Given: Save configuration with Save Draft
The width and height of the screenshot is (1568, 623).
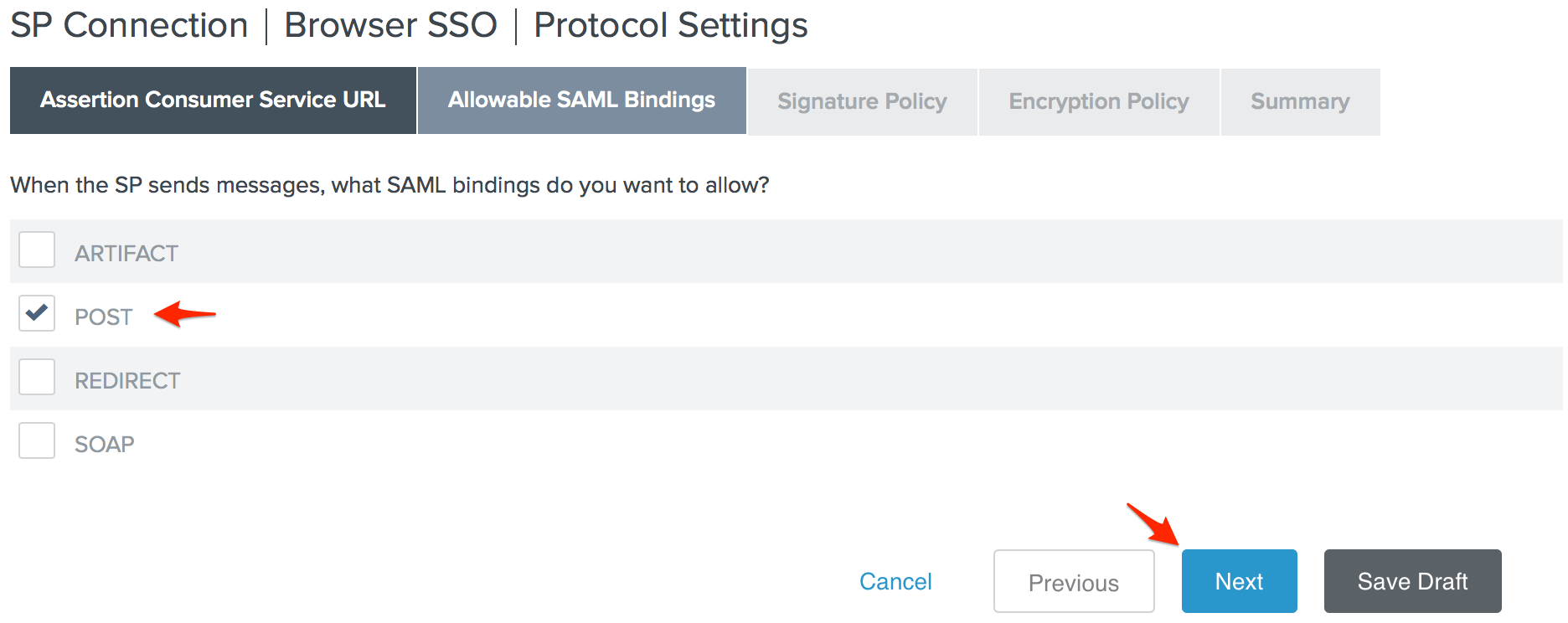Looking at the screenshot, I should [x=1412, y=581].
